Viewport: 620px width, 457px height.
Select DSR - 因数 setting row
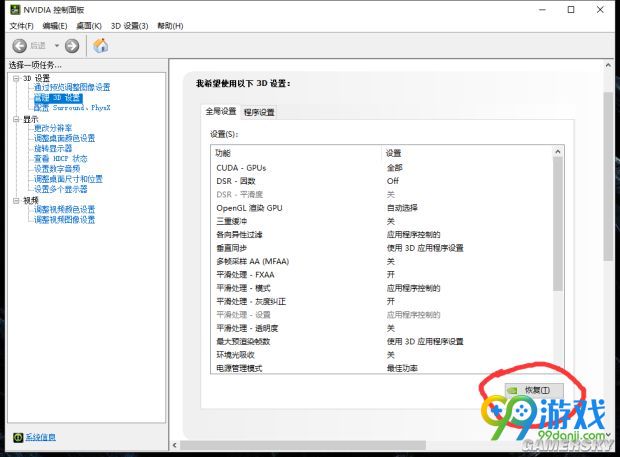pos(382,181)
